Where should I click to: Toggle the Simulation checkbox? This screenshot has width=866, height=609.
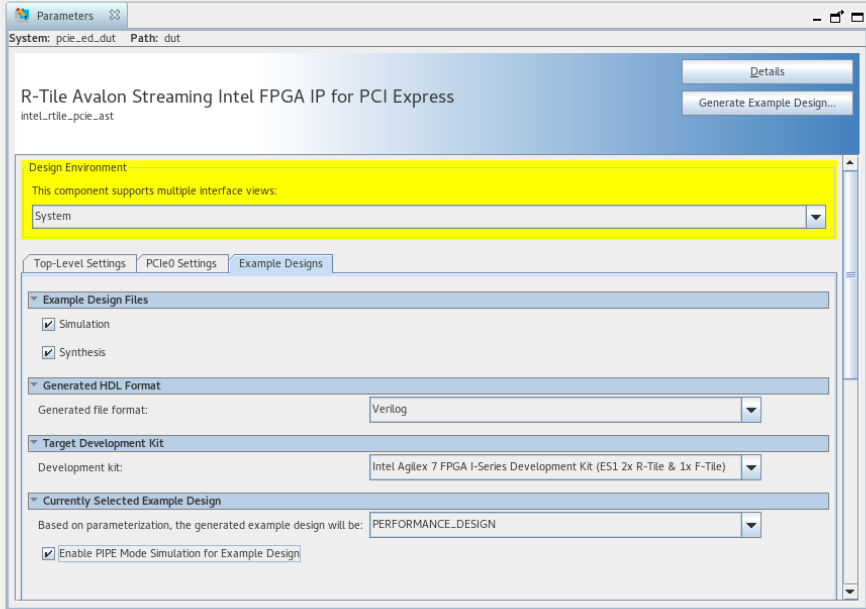(48, 324)
